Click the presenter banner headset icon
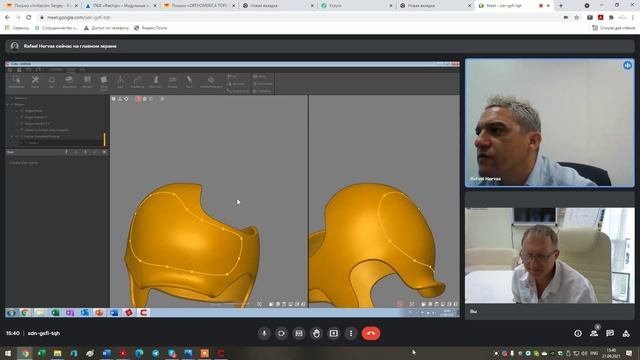640x360 pixels. pyautogui.click(x=15, y=46)
